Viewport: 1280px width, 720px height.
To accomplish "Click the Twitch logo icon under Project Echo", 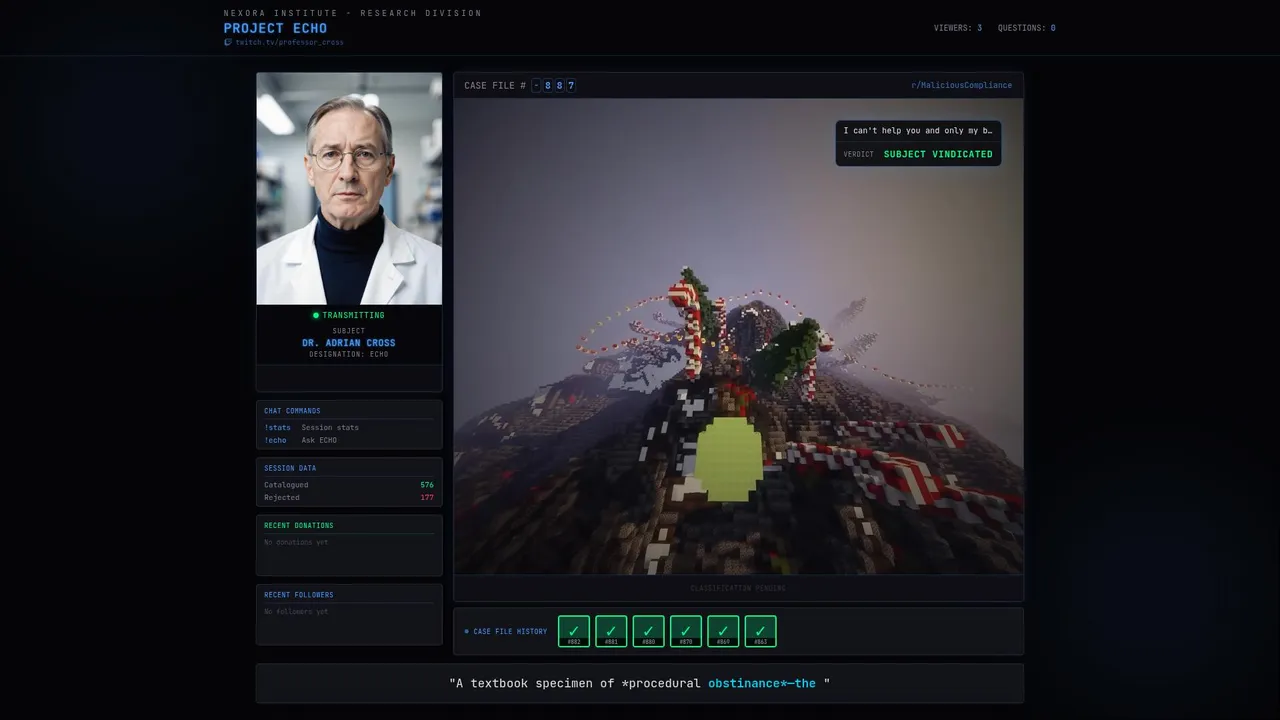I will pos(228,42).
